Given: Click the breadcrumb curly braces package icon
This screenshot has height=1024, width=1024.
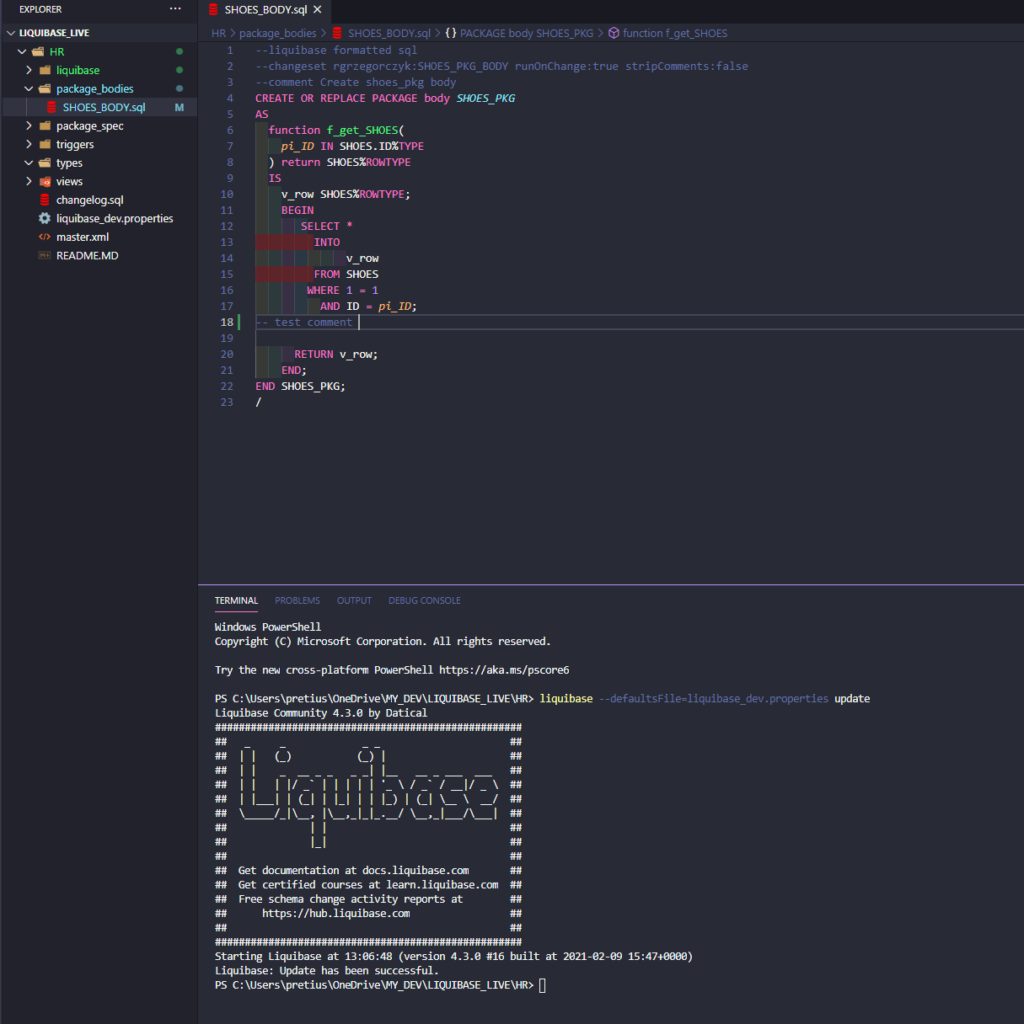Looking at the screenshot, I should (451, 33).
